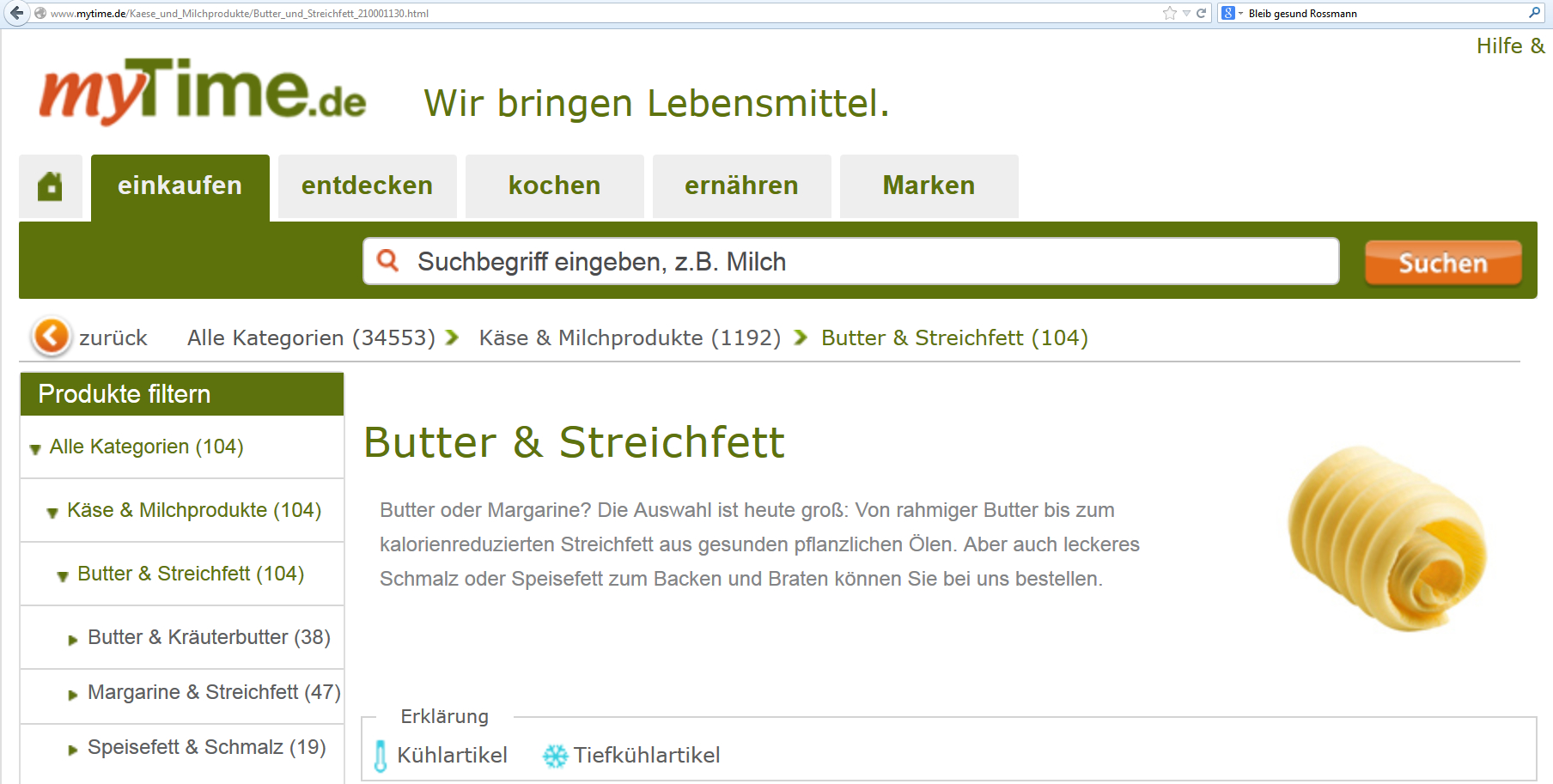Screen dimensions: 1553x784
Task: Select Speisefett & Schmalz (19) category
Action: tap(207, 747)
